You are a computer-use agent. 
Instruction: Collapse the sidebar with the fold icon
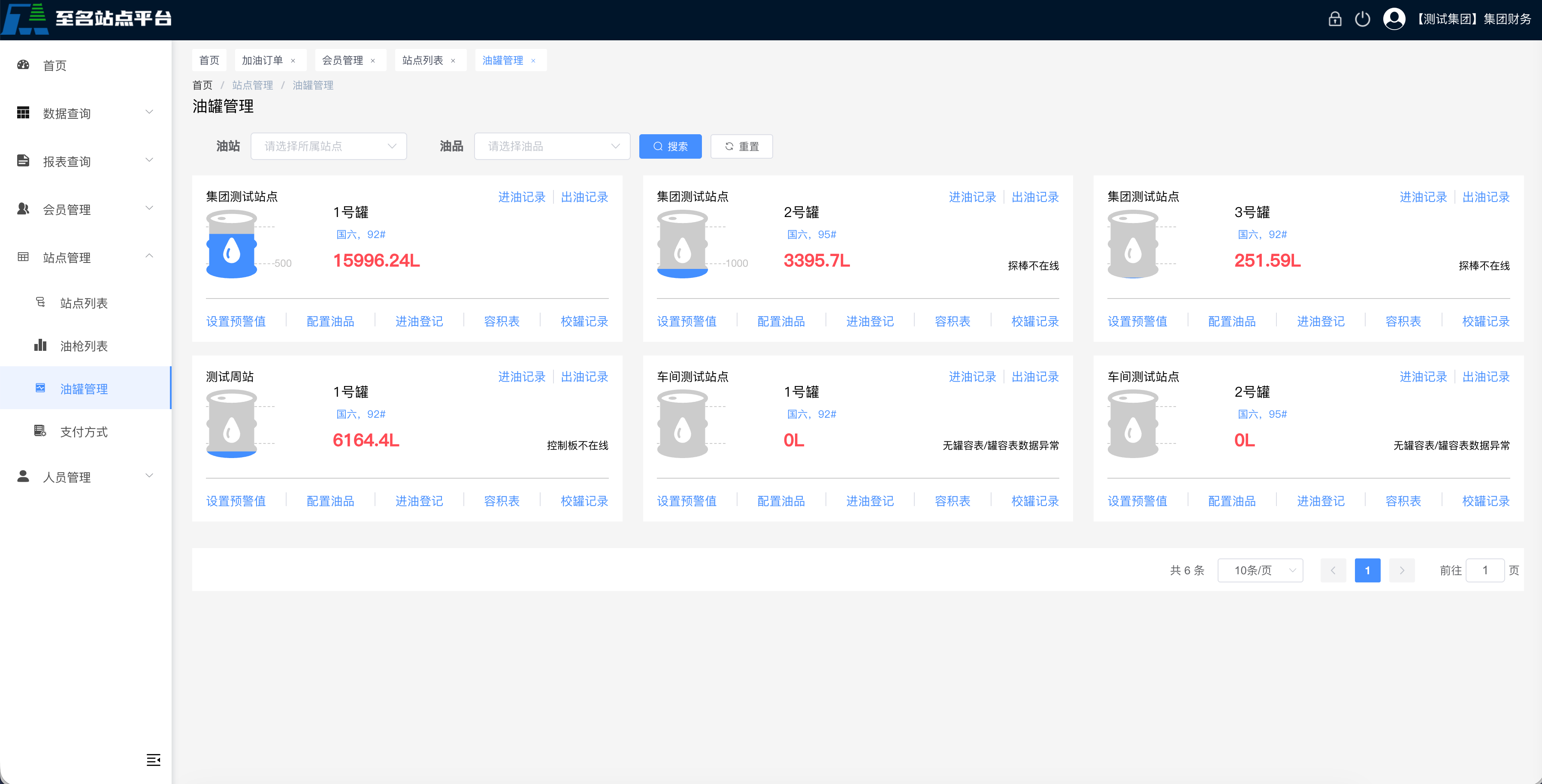(x=153, y=760)
